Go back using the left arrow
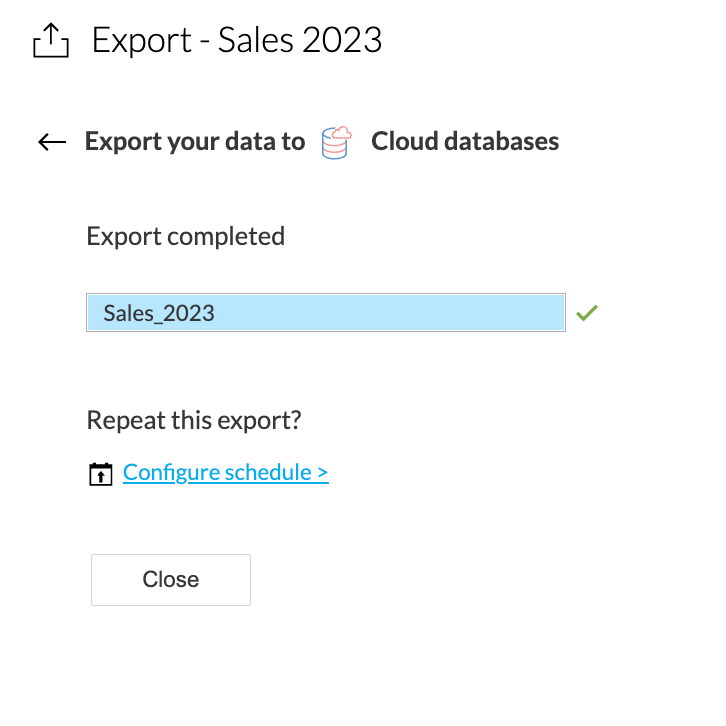 tap(52, 142)
